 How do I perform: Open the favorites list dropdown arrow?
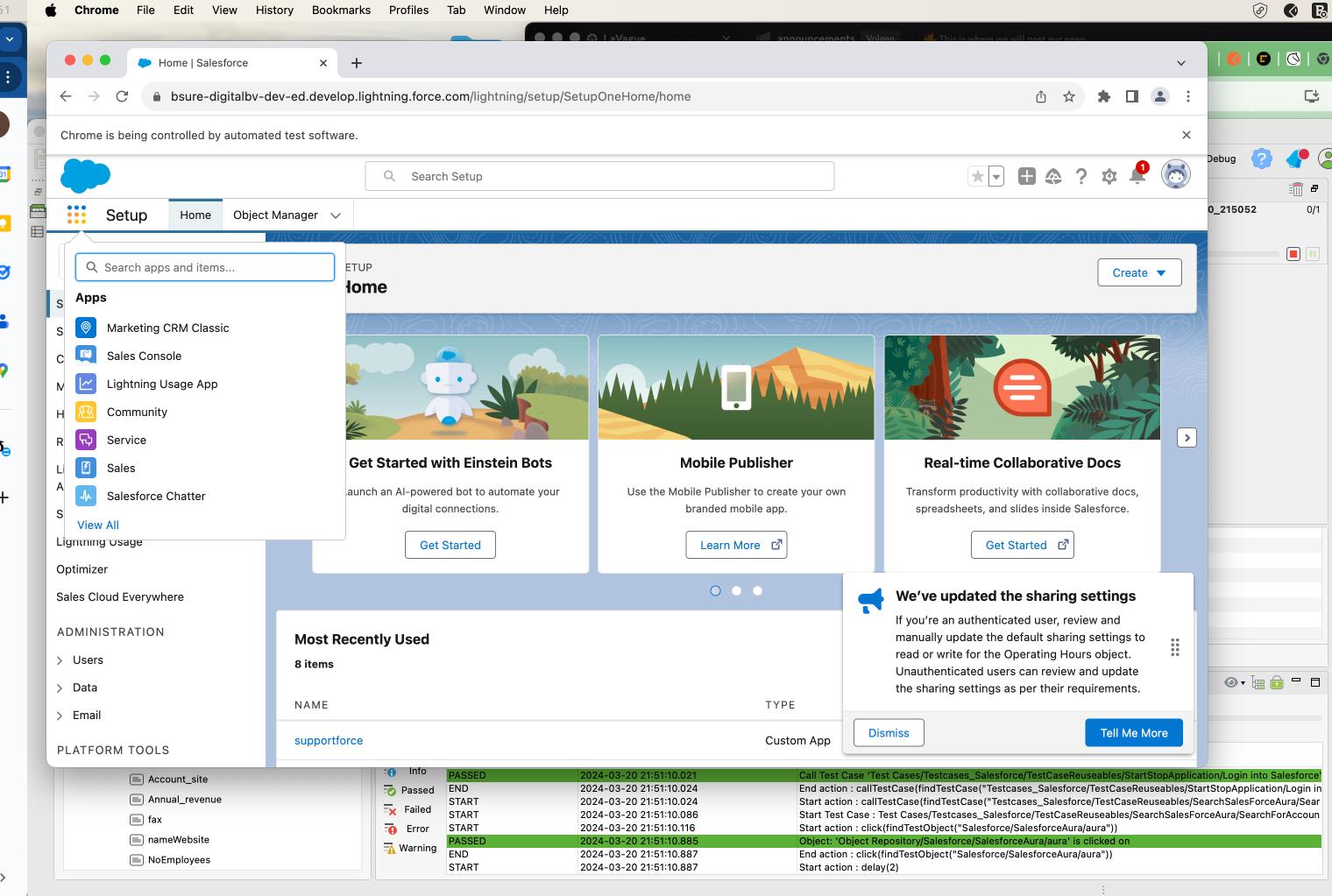point(996,176)
